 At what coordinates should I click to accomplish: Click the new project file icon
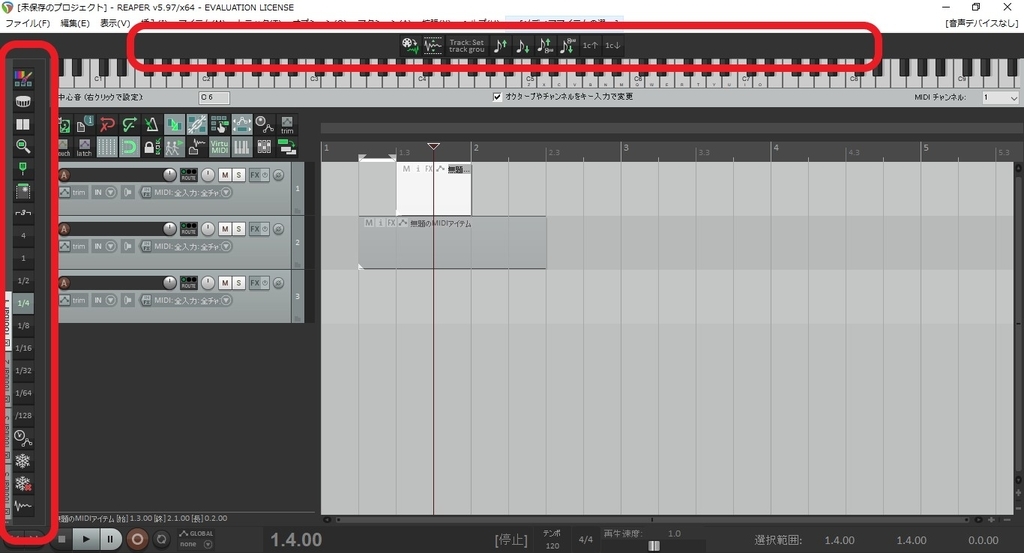(x=85, y=125)
